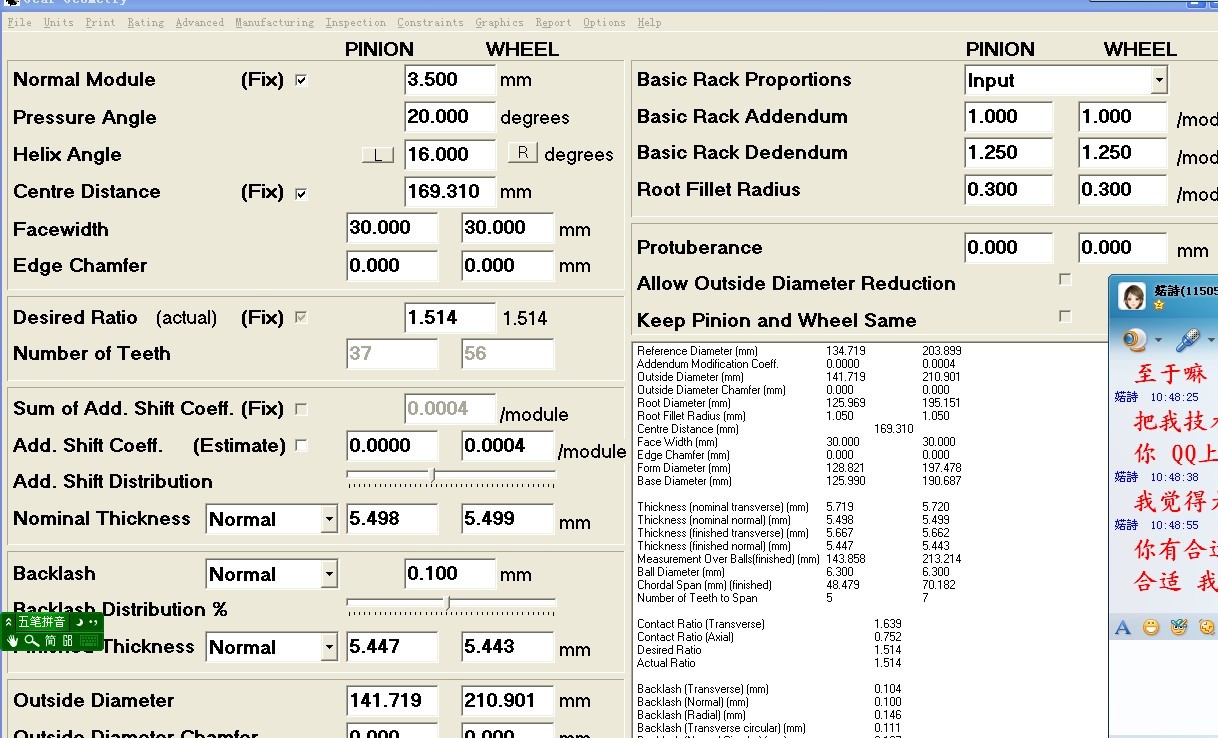Open Nominal Thickness type dropdown
The image size is (1218, 738).
(x=329, y=519)
